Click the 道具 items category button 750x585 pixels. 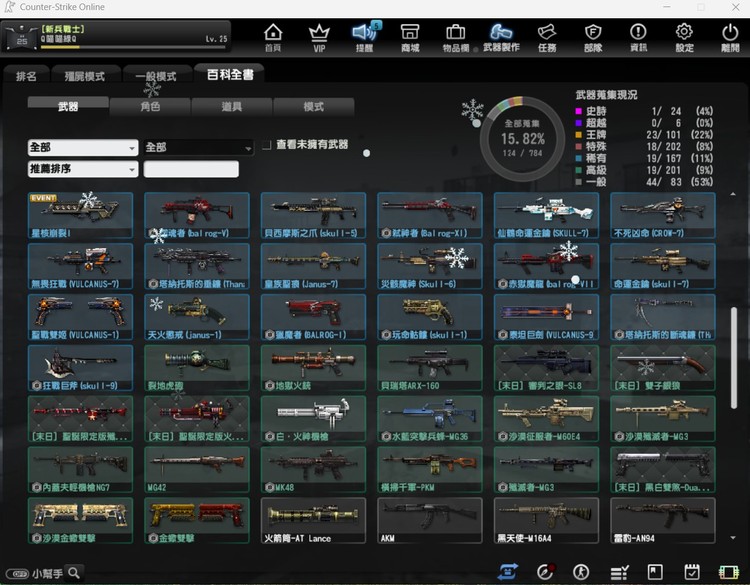click(x=232, y=106)
